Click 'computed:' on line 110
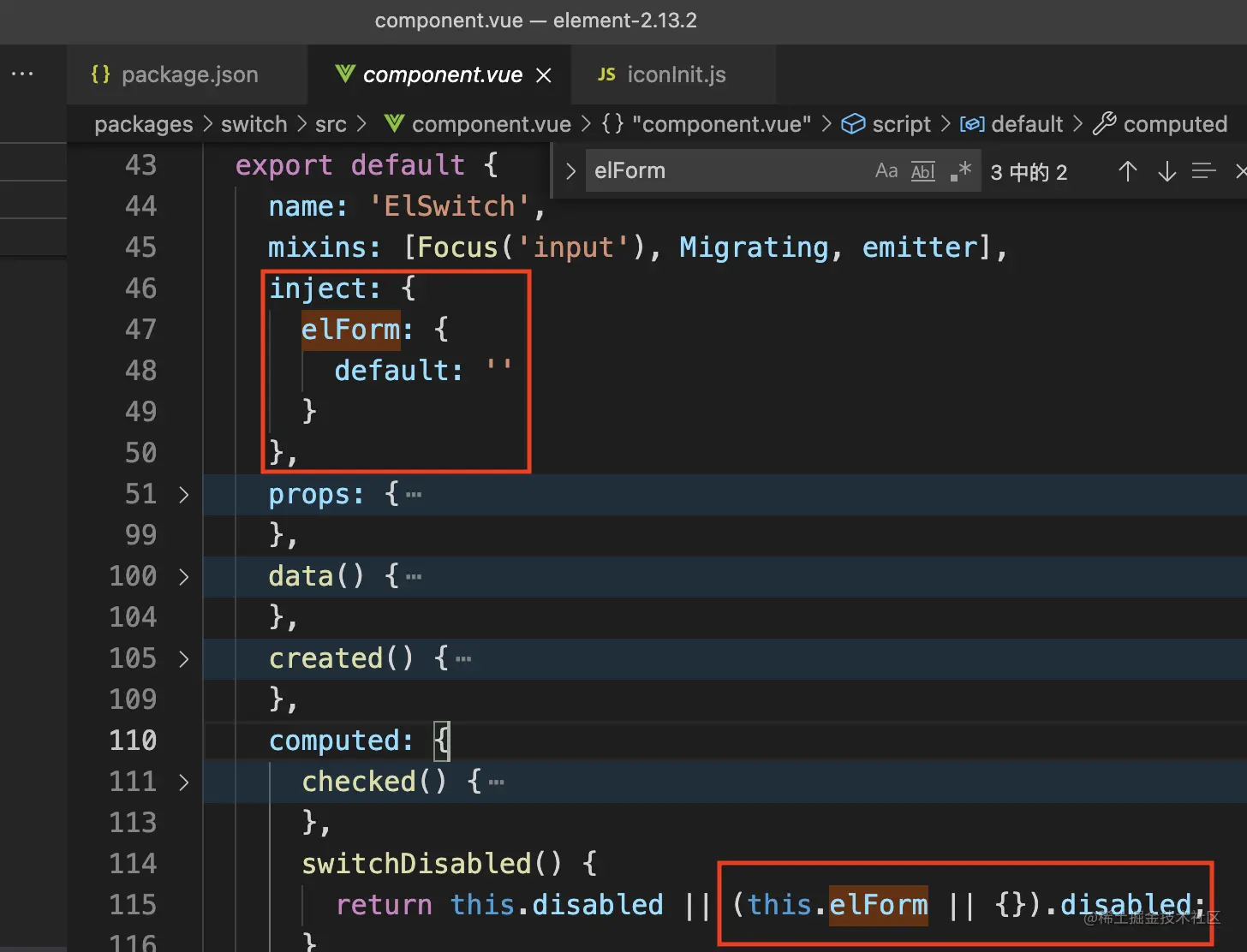The width and height of the screenshot is (1247, 952). (341, 740)
